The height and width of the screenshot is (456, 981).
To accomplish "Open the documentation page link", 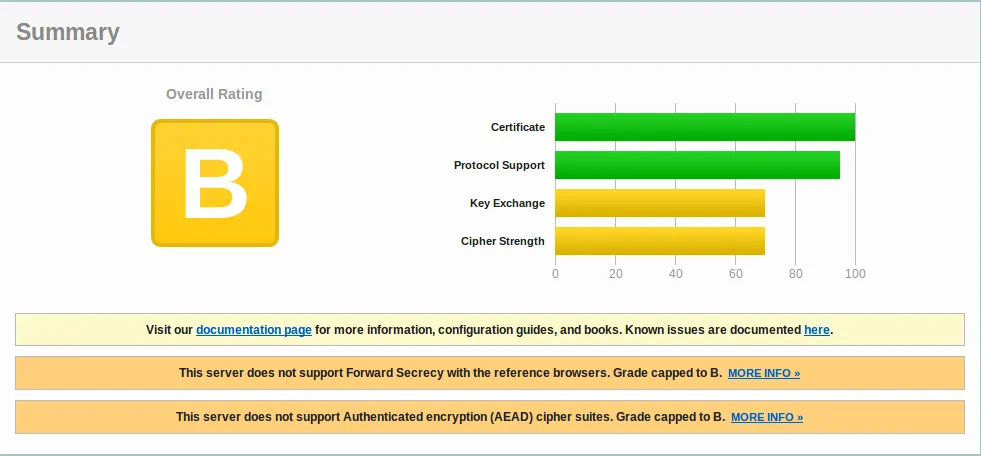I will coord(254,329).
